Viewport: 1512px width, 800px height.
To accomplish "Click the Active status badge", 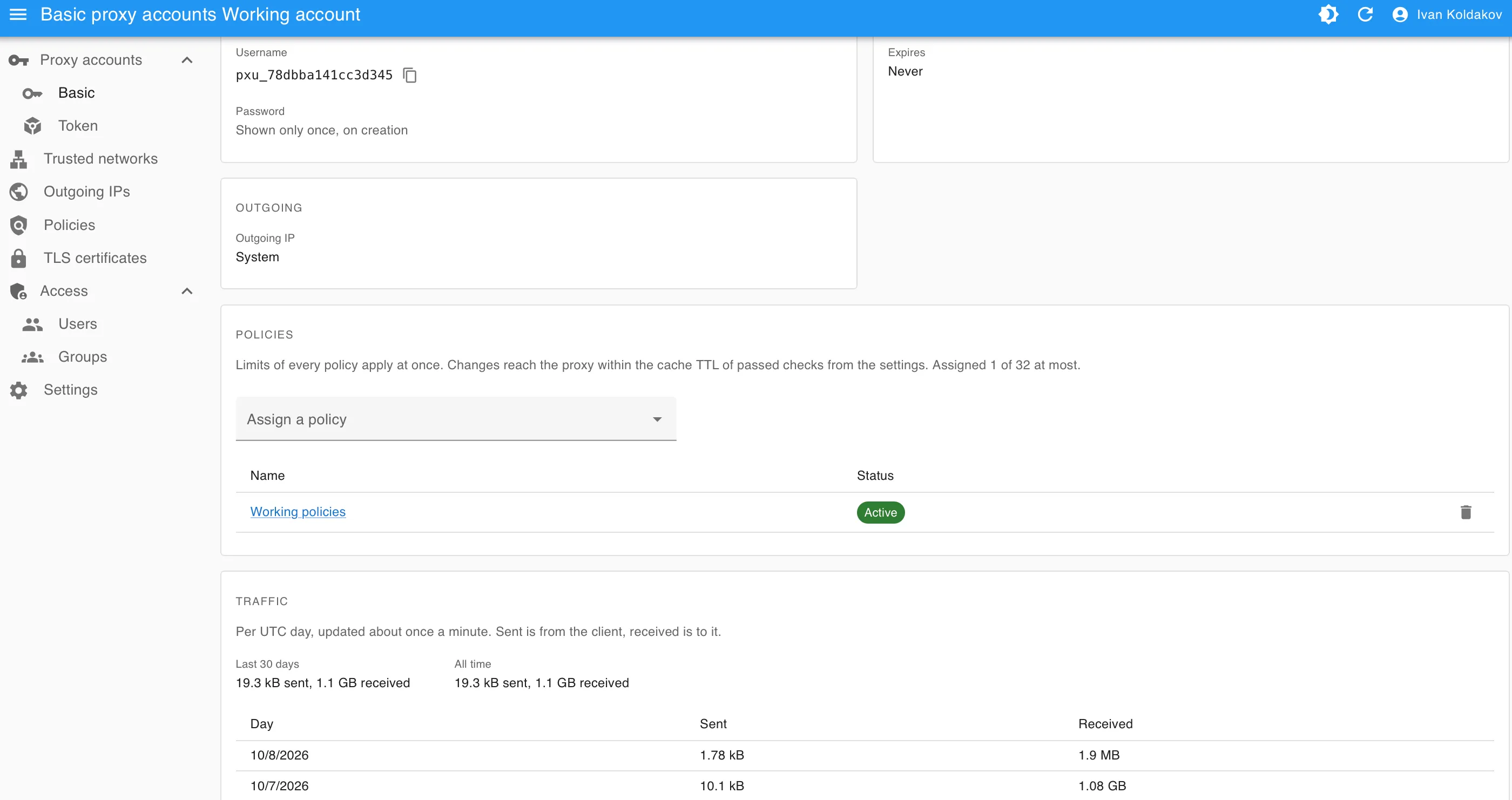I will [x=880, y=512].
